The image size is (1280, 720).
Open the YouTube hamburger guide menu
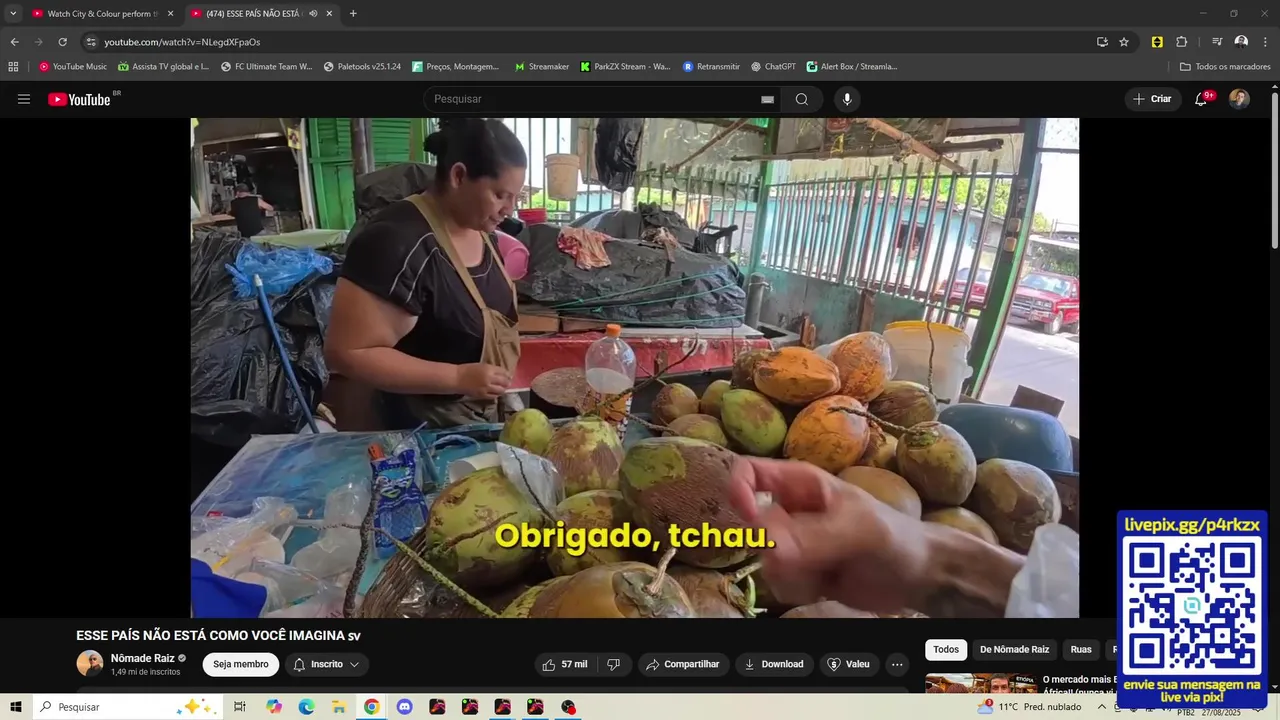tap(24, 99)
